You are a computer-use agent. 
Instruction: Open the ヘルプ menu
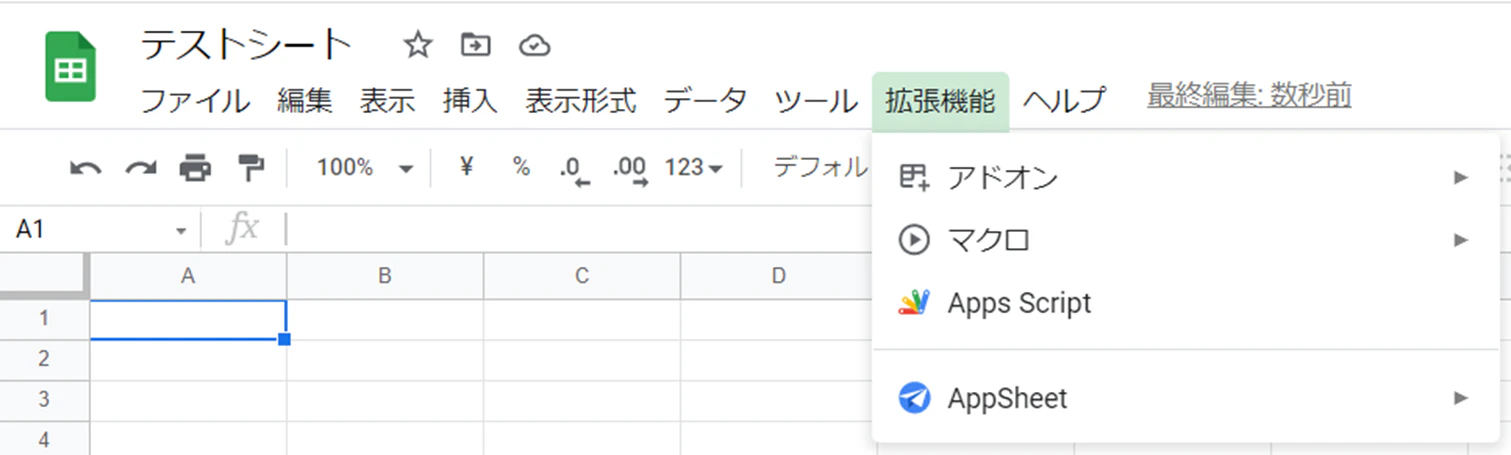pos(1065,101)
